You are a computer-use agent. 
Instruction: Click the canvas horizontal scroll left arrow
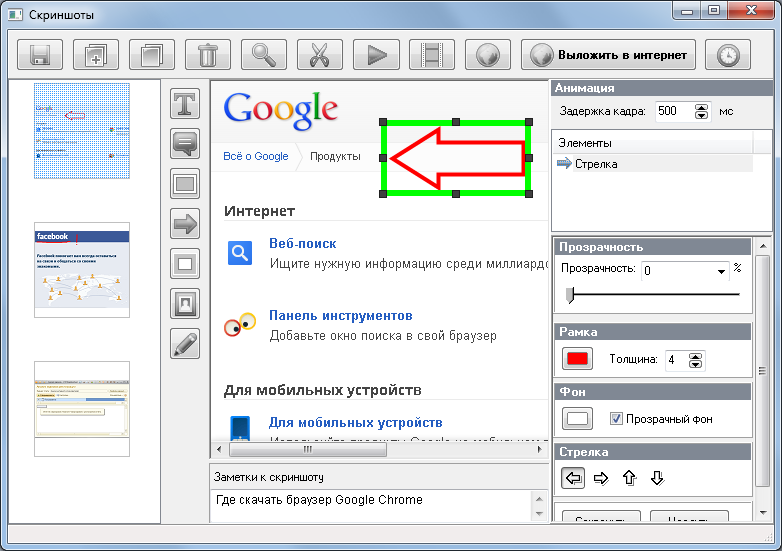coord(219,449)
